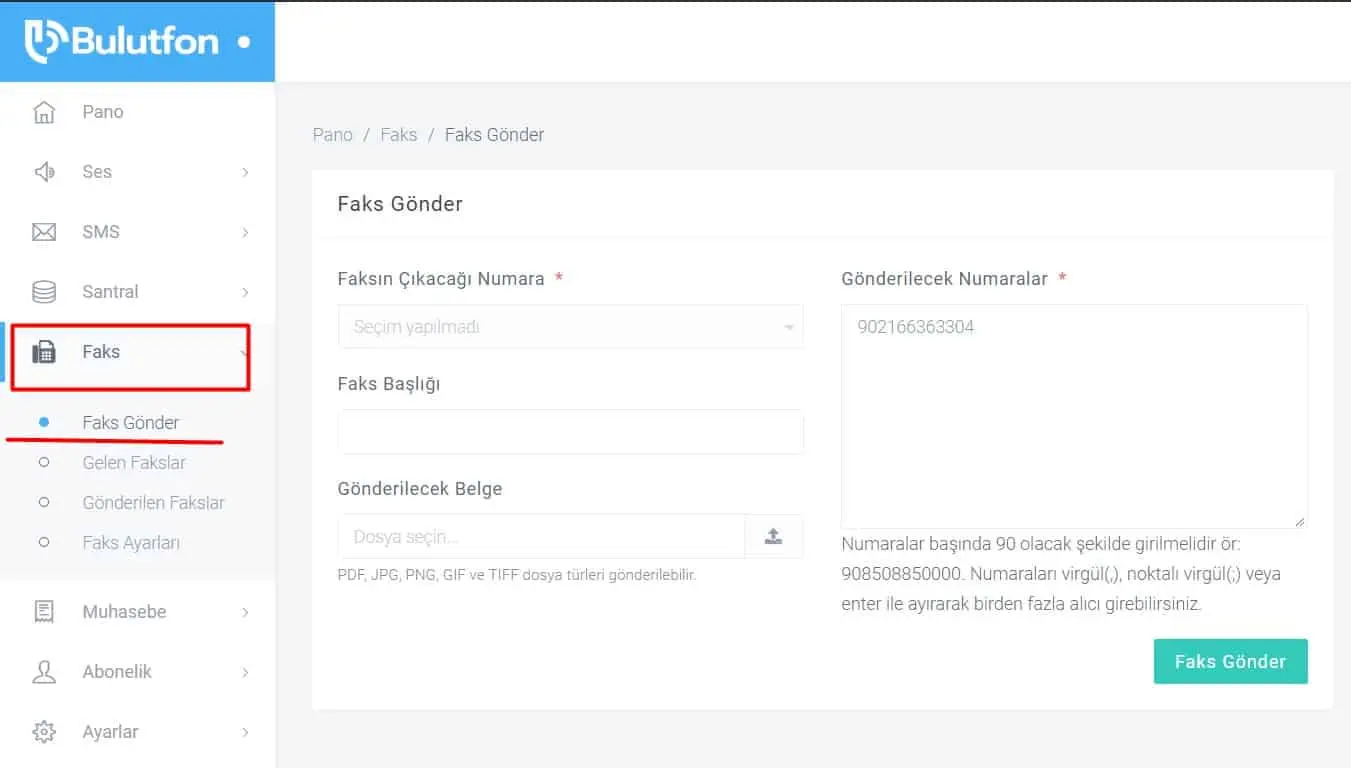Select Gelen Fakslar submenu entry
Viewport: 1351px width, 768px height.
tap(134, 463)
